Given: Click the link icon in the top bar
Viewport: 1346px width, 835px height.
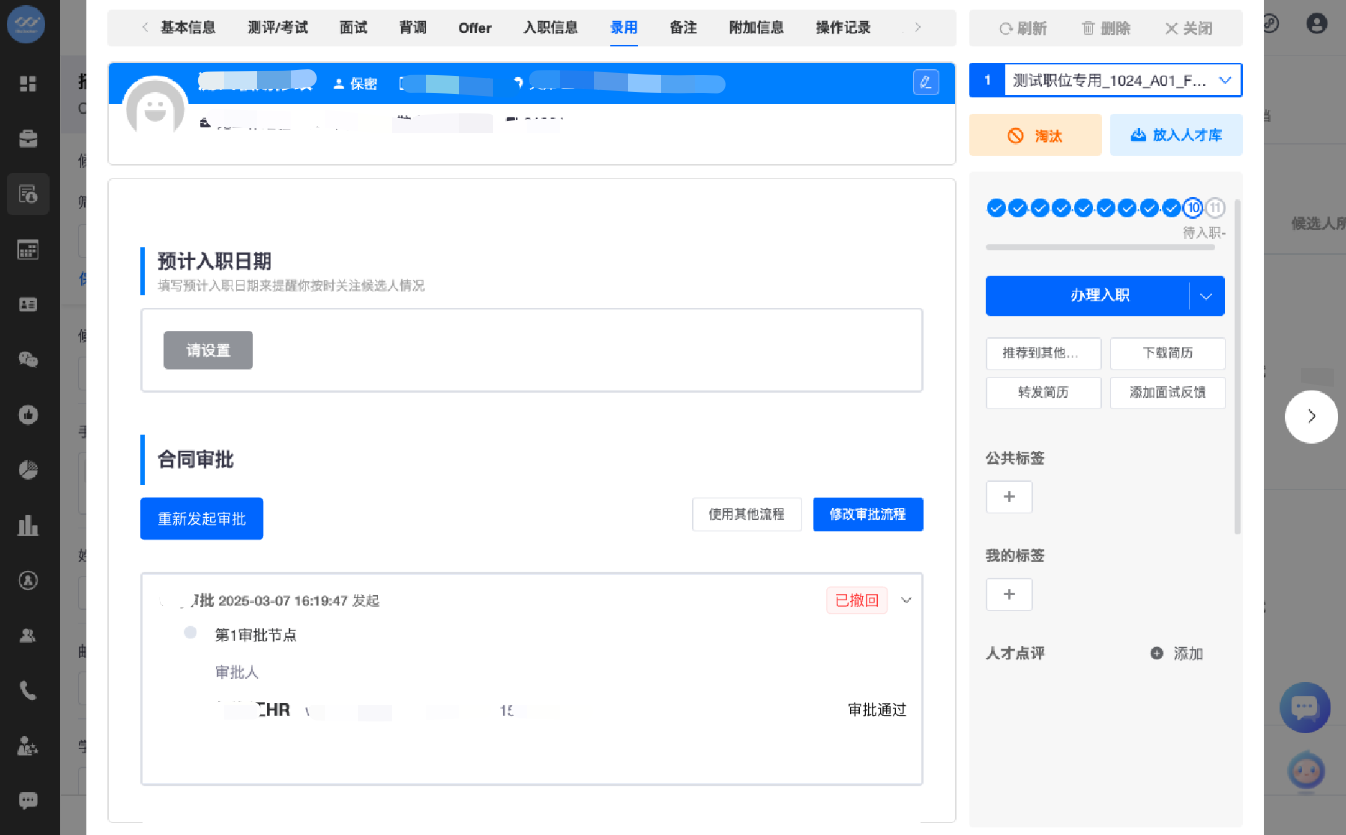Looking at the screenshot, I should (x=1271, y=23).
